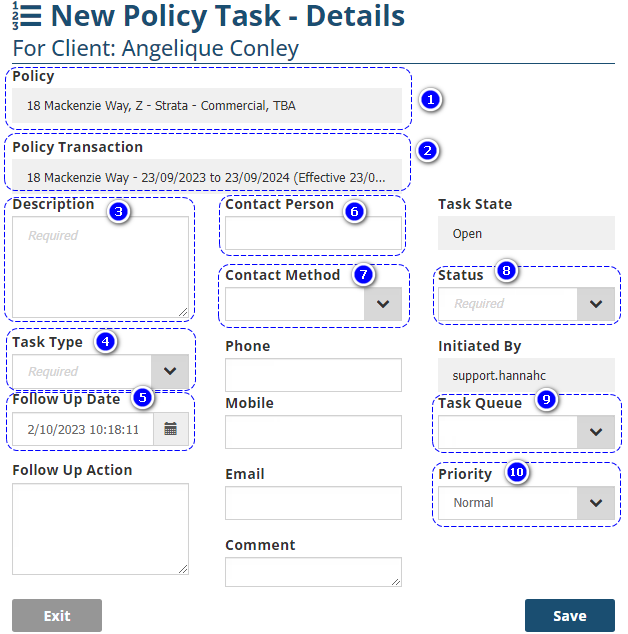
Task: Change the Priority dropdown from Normal
Action: (596, 503)
